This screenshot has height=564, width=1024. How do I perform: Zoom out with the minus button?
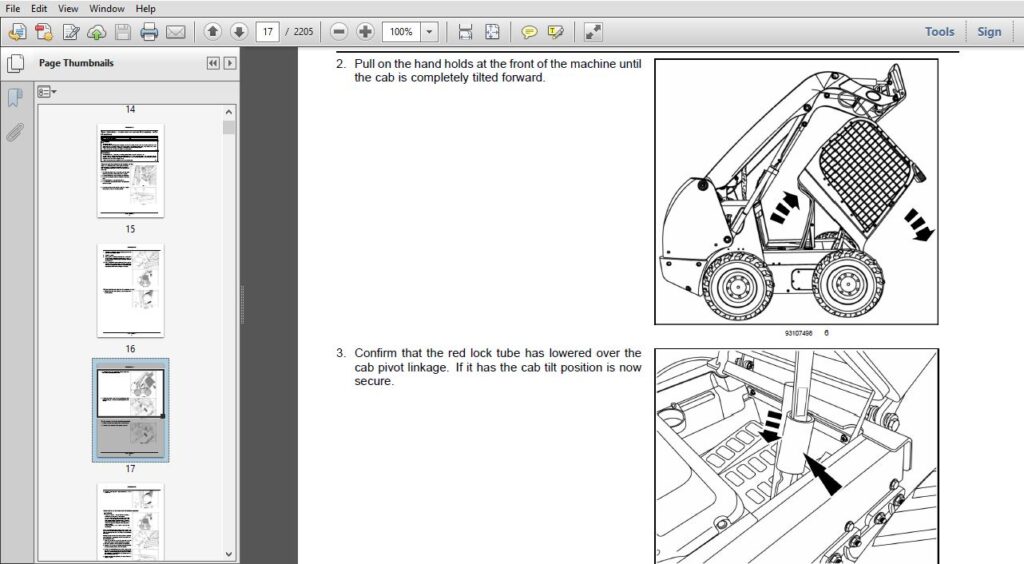[338, 31]
